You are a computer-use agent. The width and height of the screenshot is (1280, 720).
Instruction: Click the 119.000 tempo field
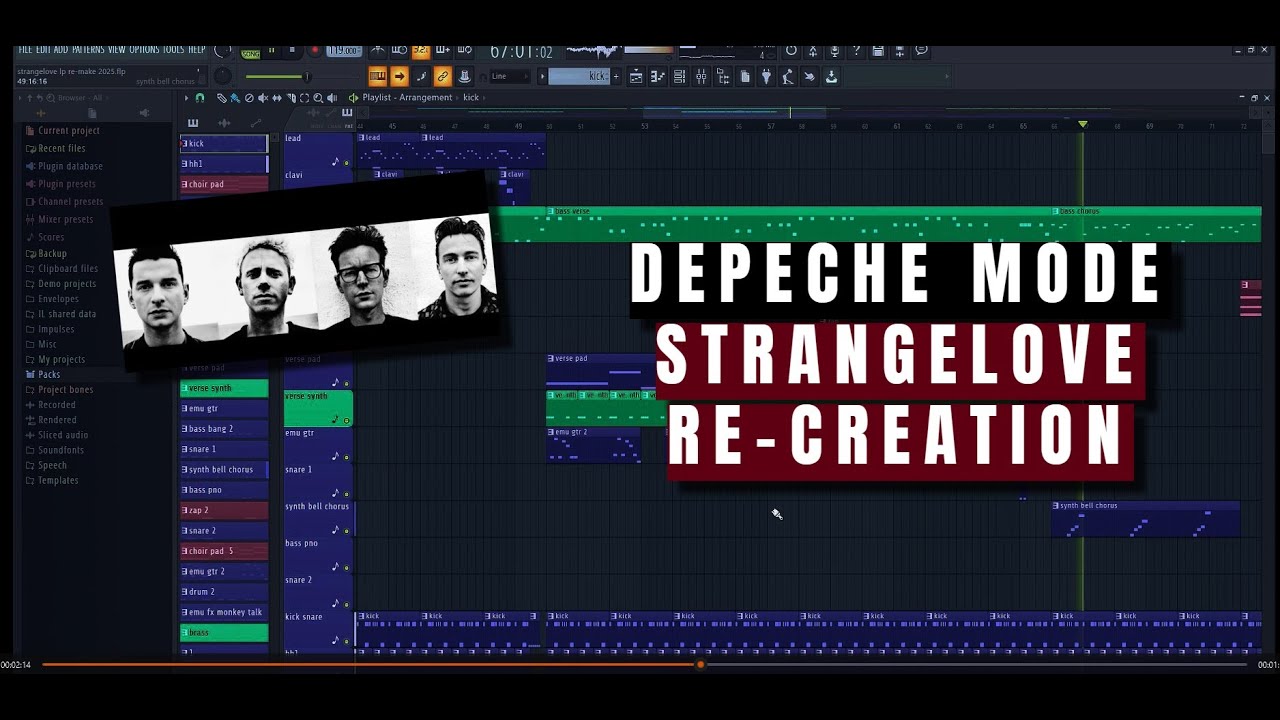(x=344, y=50)
